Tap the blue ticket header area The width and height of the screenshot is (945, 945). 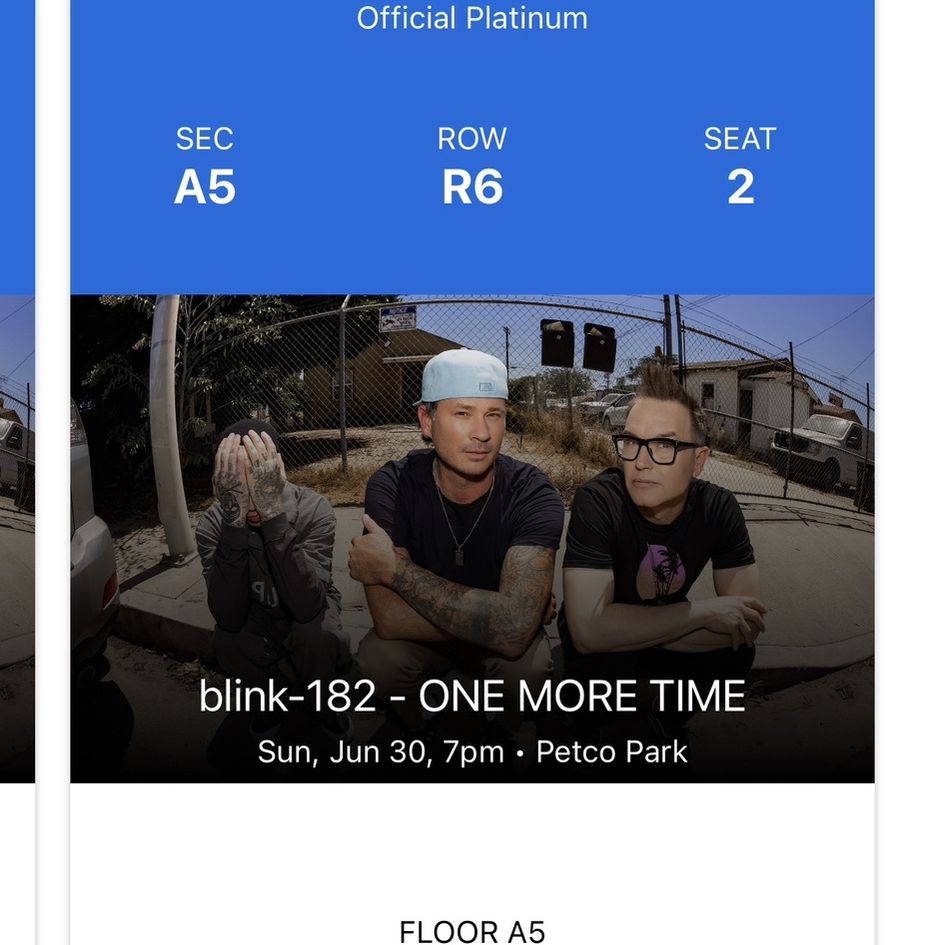pos(472,147)
